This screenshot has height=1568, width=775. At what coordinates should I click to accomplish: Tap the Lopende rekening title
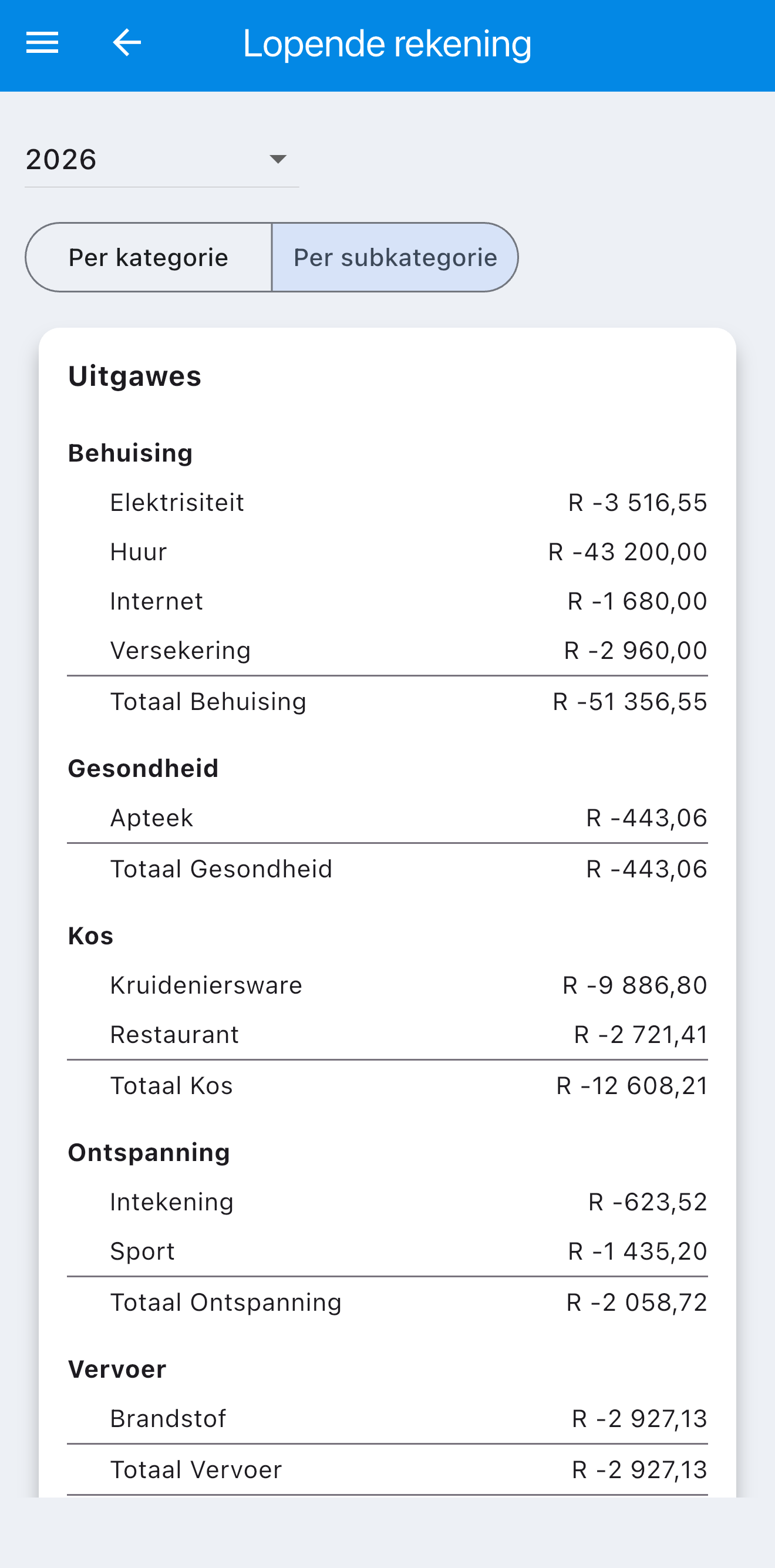(387, 44)
